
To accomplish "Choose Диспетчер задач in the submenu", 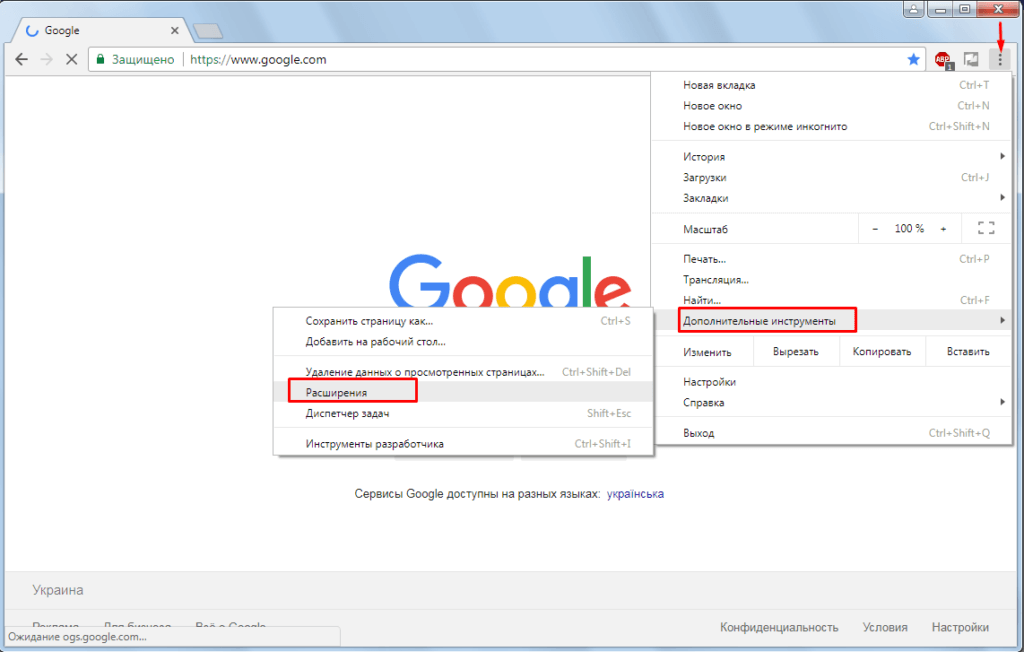I will (x=347, y=413).
